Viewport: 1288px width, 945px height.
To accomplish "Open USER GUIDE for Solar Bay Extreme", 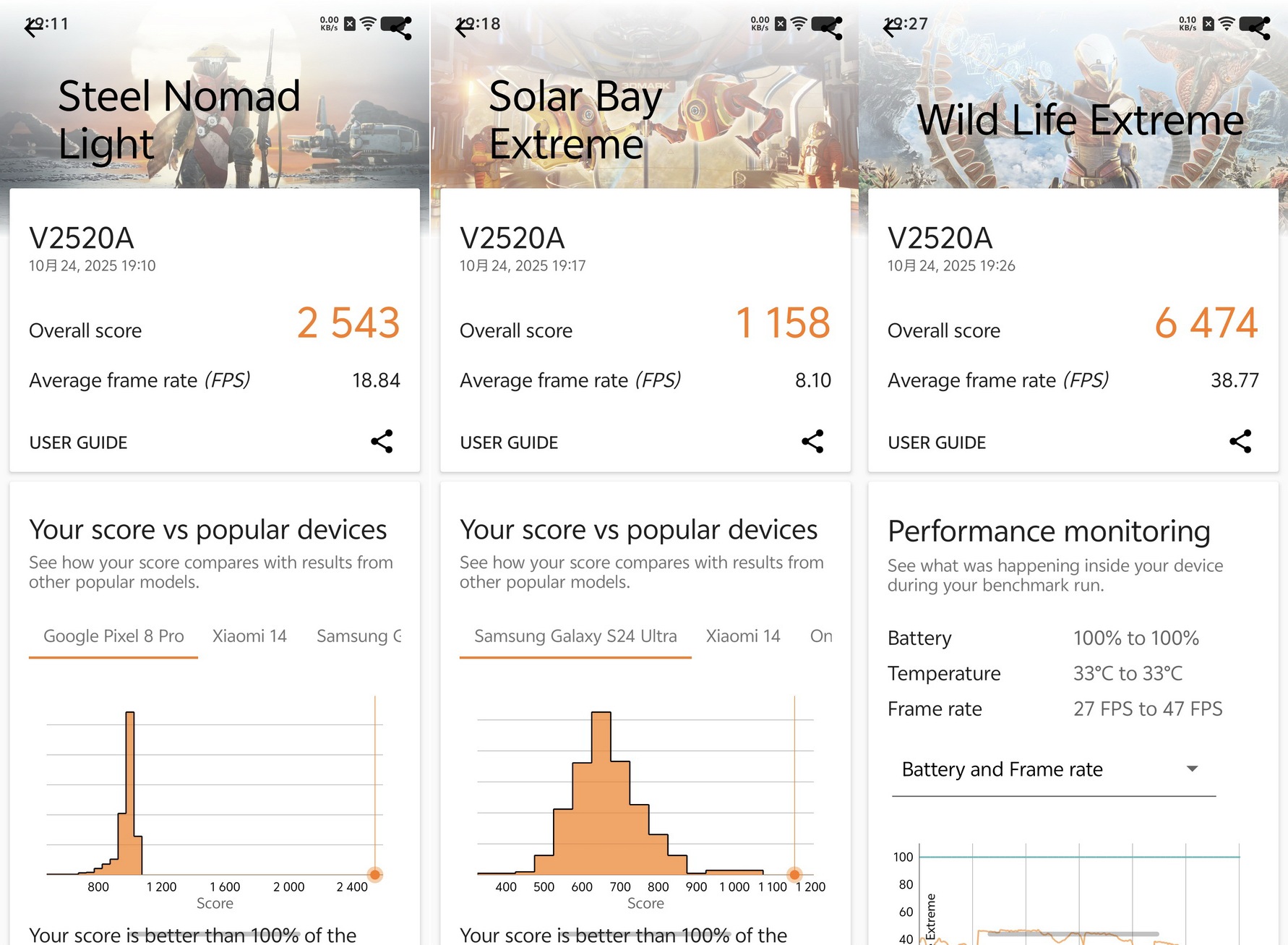I will coord(509,442).
